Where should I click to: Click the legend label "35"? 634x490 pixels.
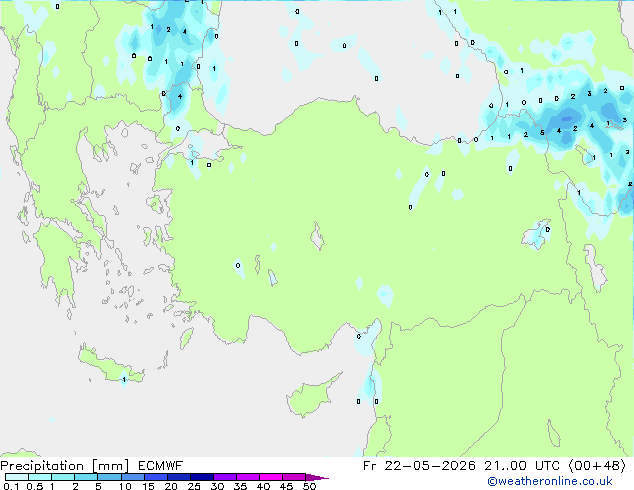[240, 486]
